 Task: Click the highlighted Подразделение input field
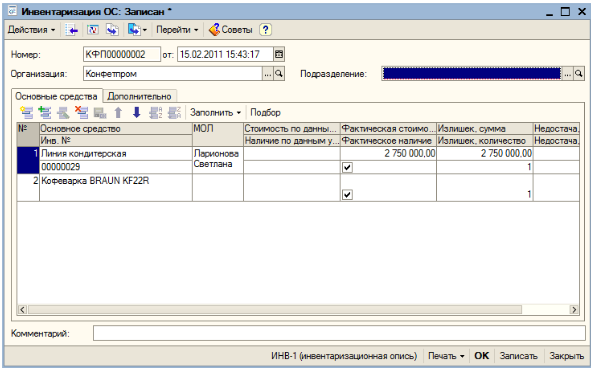pyautogui.click(x=472, y=74)
